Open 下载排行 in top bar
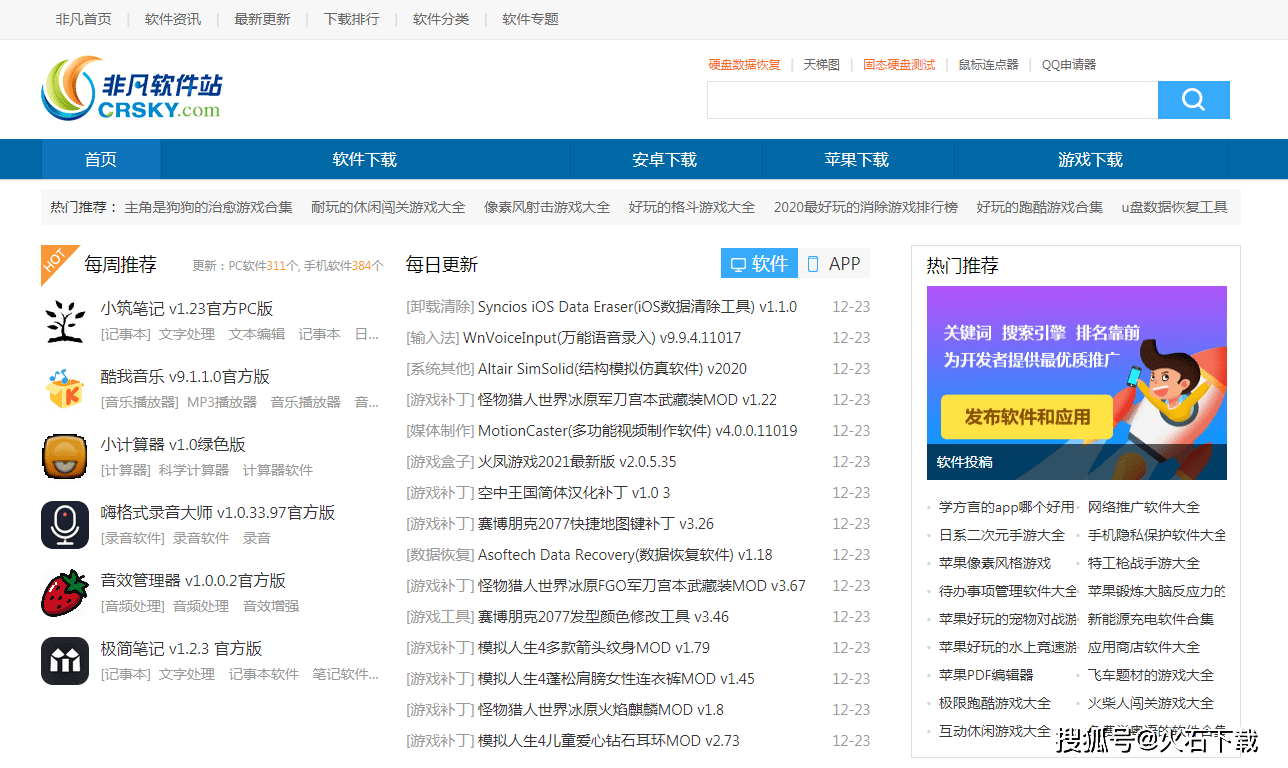The image size is (1288, 768). click(351, 19)
